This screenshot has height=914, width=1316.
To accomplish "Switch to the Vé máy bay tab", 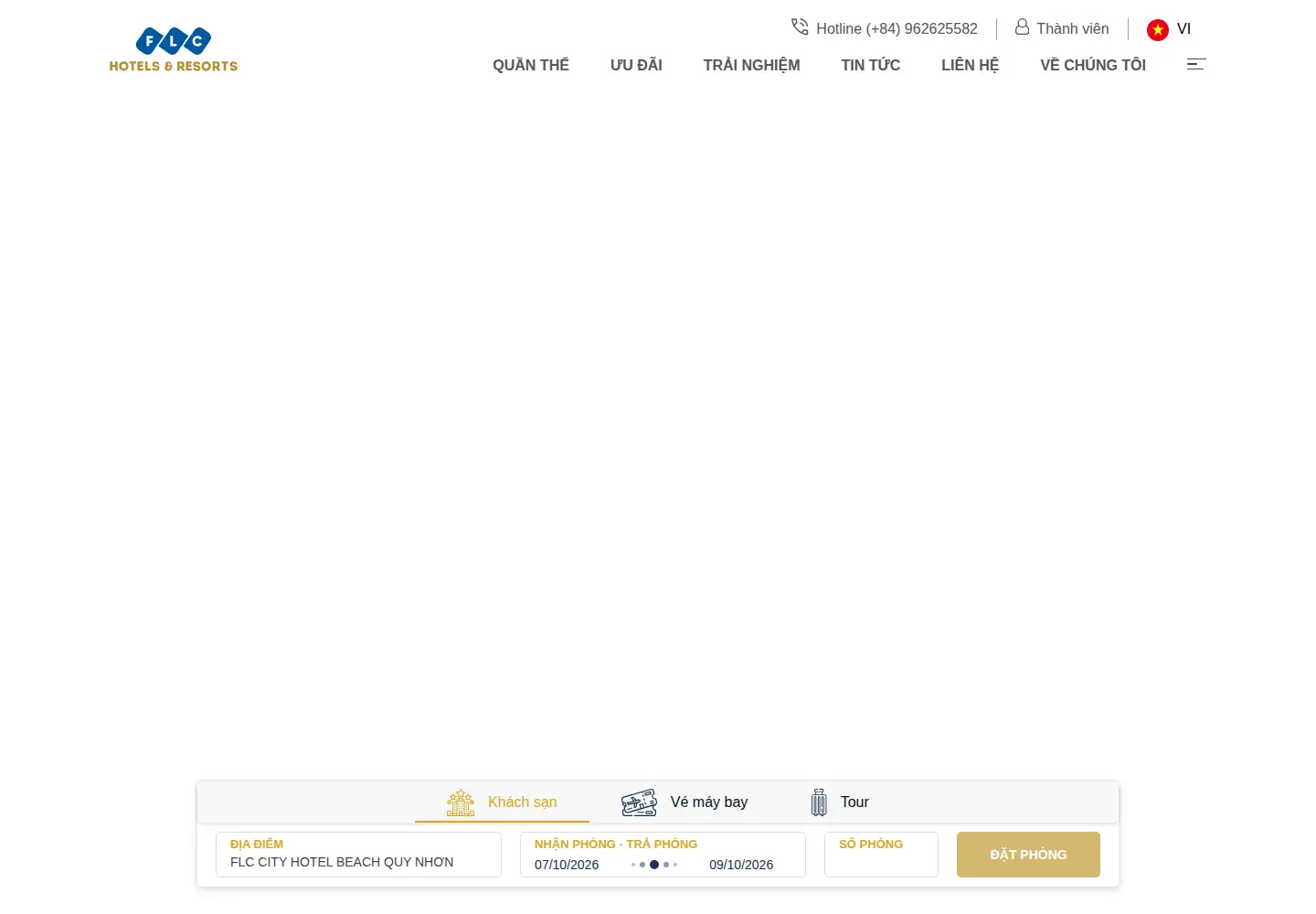I will [x=685, y=802].
